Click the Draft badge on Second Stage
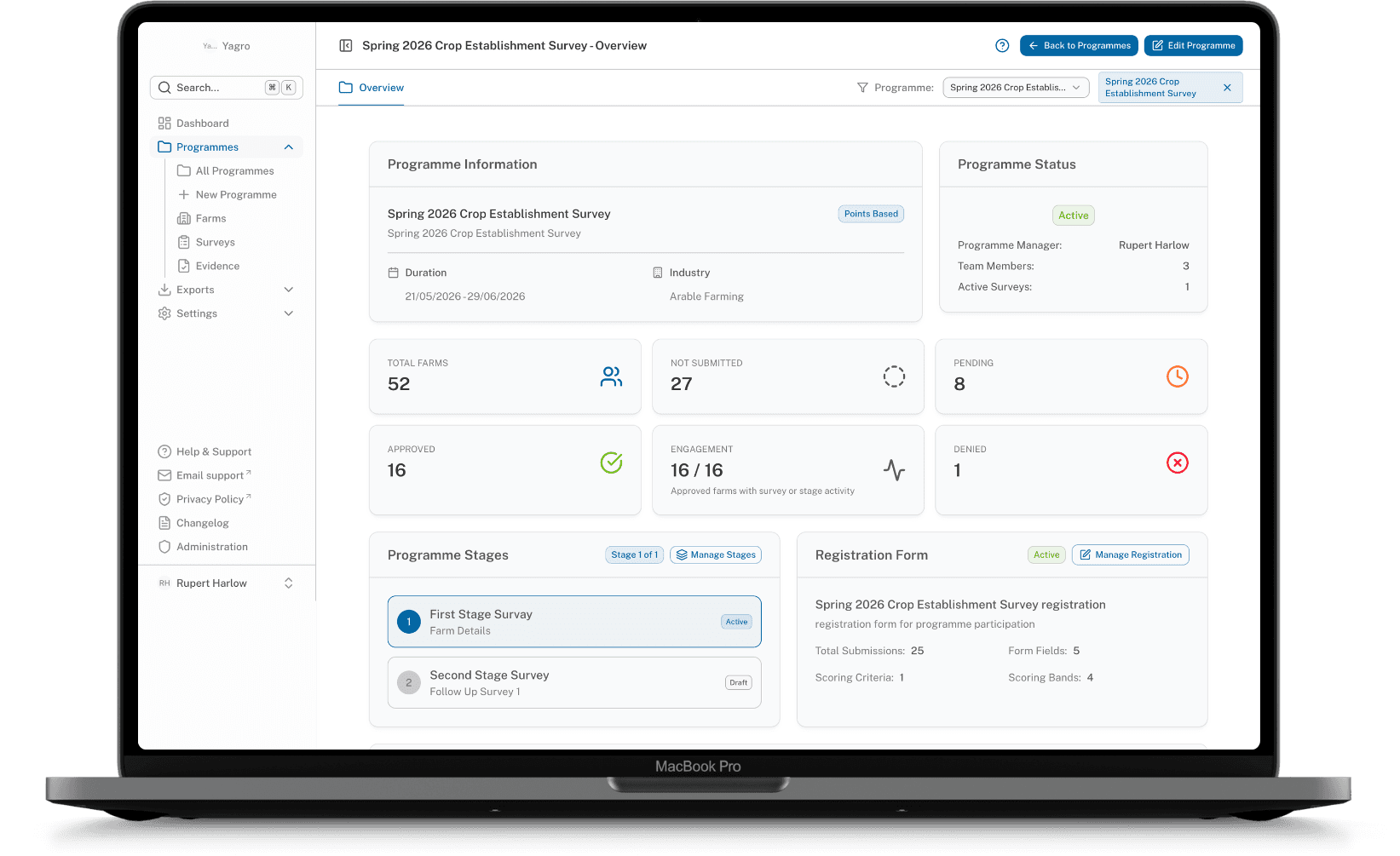Screen dimensions: 1400x856 point(739,683)
